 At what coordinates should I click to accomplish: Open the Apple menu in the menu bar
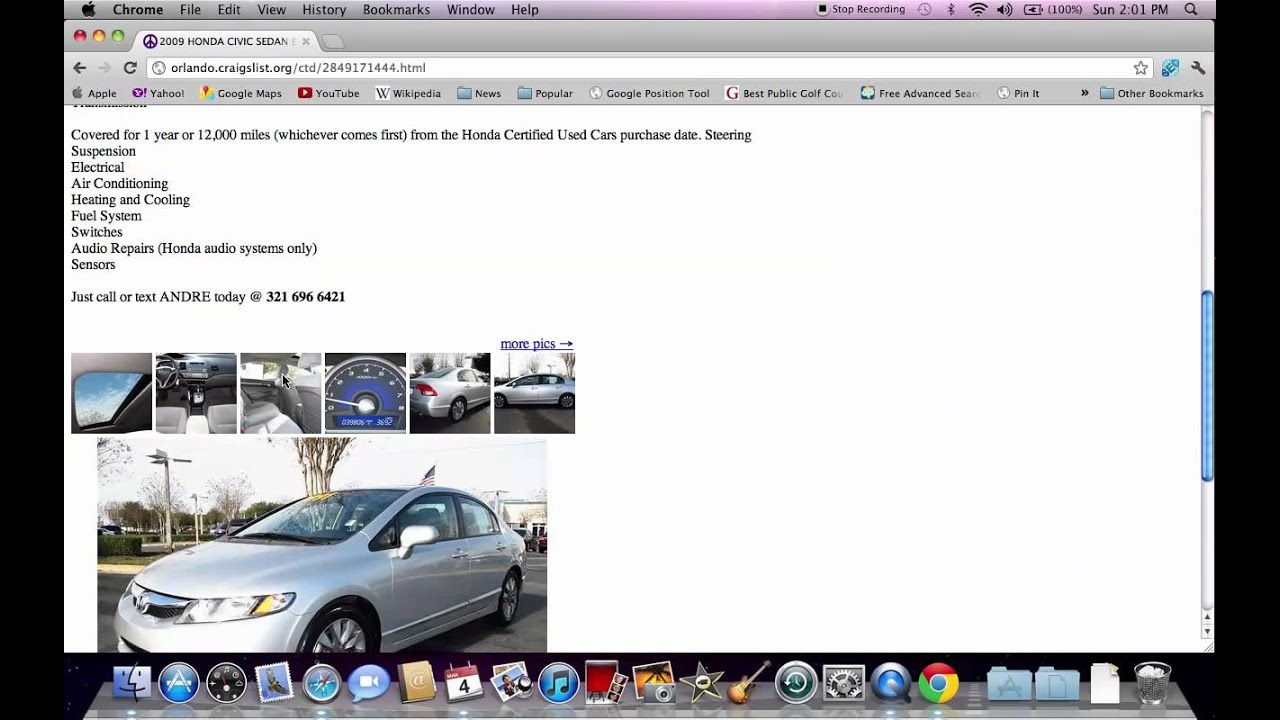click(88, 9)
